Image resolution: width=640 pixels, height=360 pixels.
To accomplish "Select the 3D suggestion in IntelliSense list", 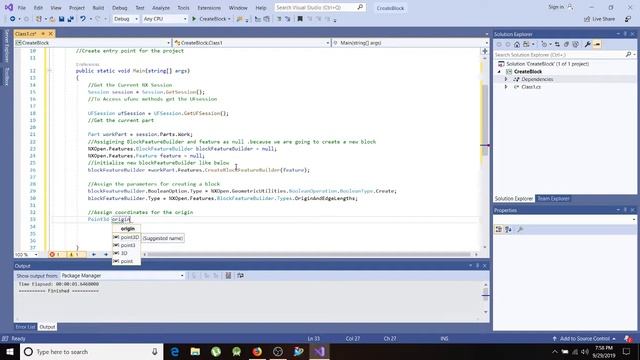I will [x=126, y=253].
